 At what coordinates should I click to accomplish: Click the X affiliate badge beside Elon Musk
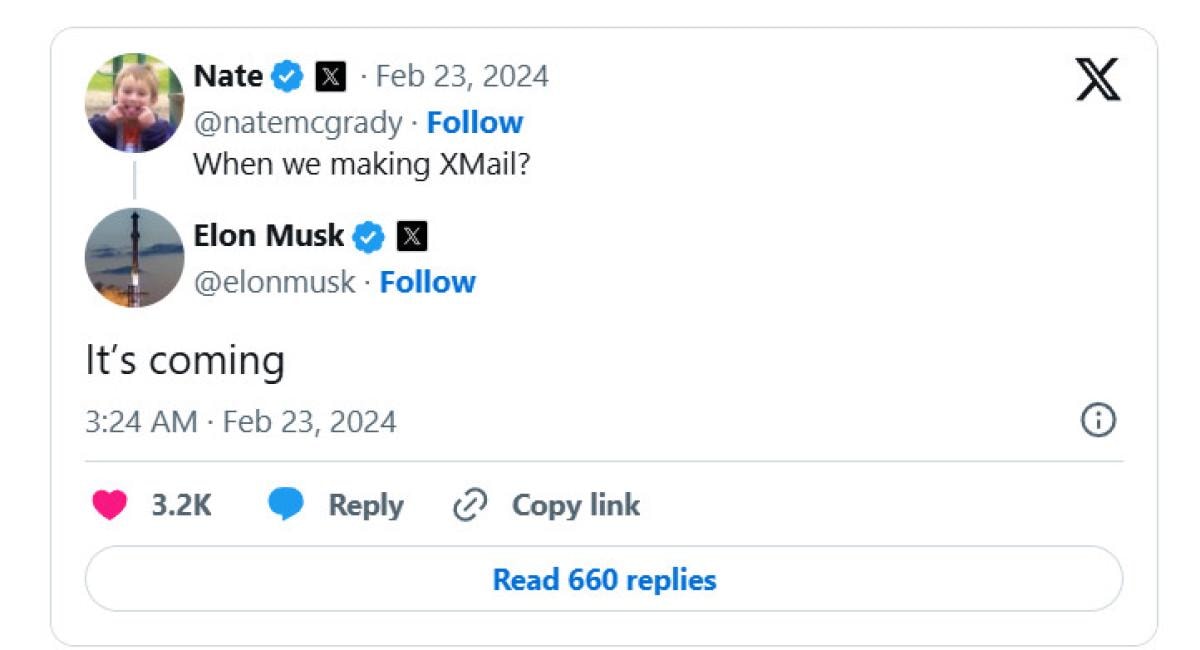click(412, 236)
